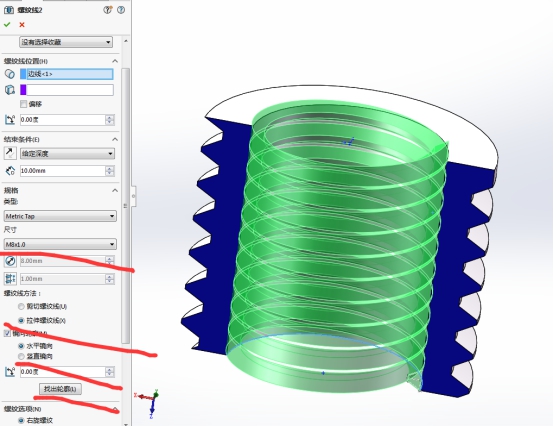Image resolution: width=554 pixels, height=426 pixels.
Task: Click the 1.00mm pitch field
Action: pyautogui.click(x=63, y=279)
